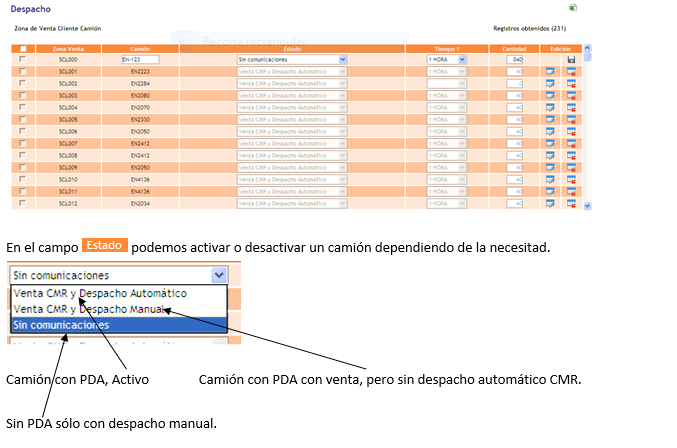Screen dimensions: 677x448
Task: Click the edit icon in row SCL001
Action: (x=550, y=72)
